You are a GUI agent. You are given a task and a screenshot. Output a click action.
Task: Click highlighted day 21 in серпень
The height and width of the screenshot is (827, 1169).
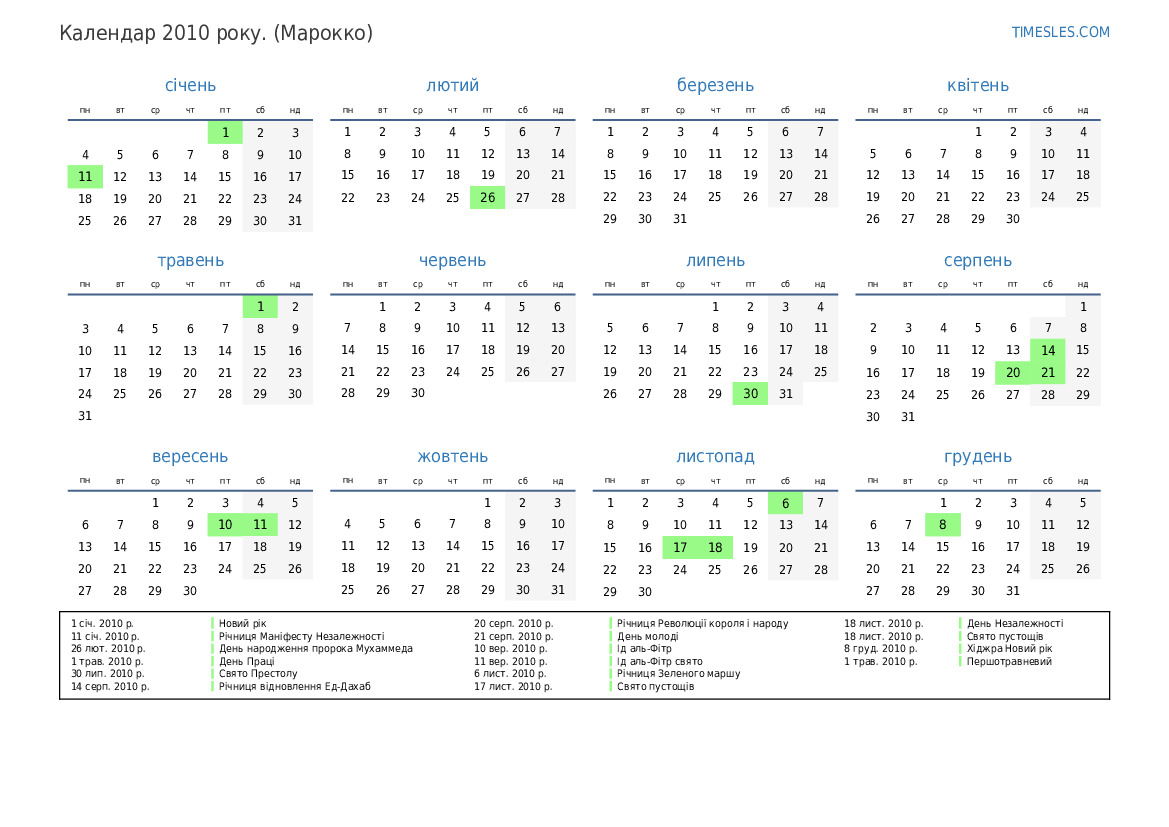tap(1047, 373)
